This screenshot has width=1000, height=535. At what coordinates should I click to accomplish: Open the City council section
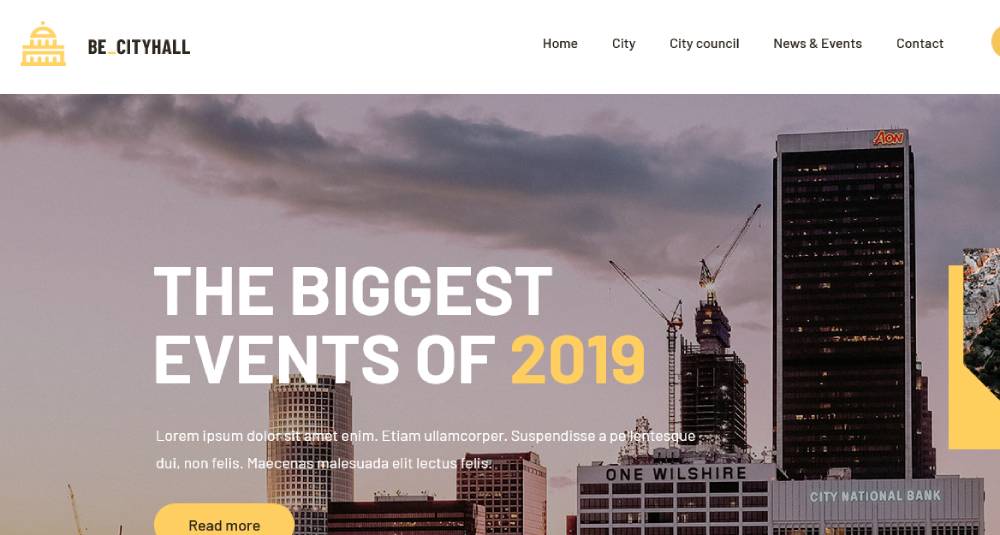pos(704,43)
